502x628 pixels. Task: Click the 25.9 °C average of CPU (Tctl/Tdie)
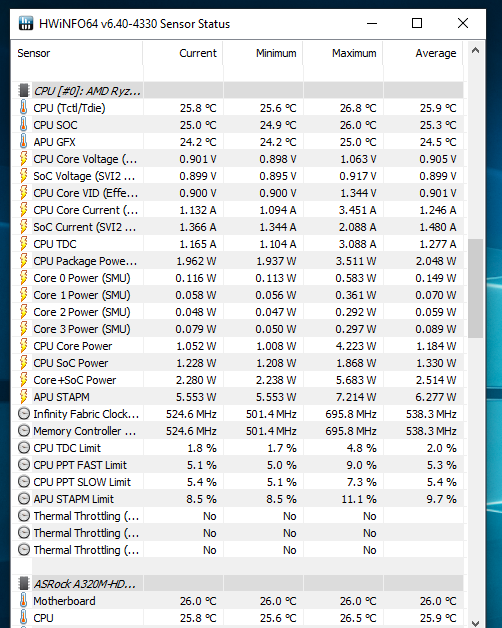tap(438, 108)
